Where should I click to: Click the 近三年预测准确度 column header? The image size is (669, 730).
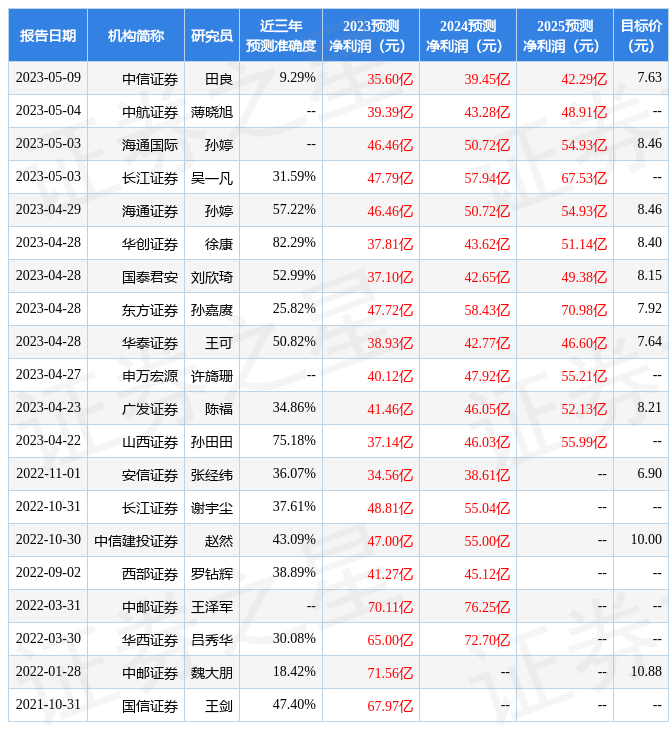[281, 35]
